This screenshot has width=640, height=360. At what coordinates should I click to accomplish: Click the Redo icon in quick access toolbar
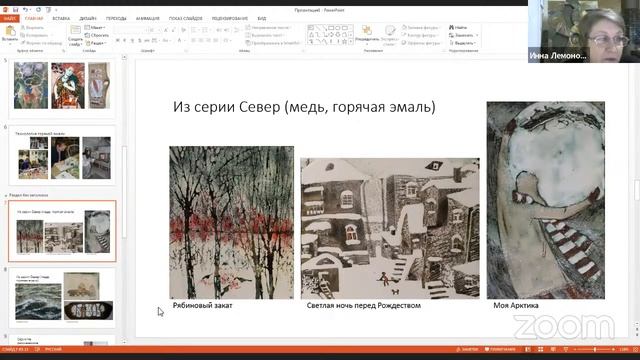pos(38,10)
